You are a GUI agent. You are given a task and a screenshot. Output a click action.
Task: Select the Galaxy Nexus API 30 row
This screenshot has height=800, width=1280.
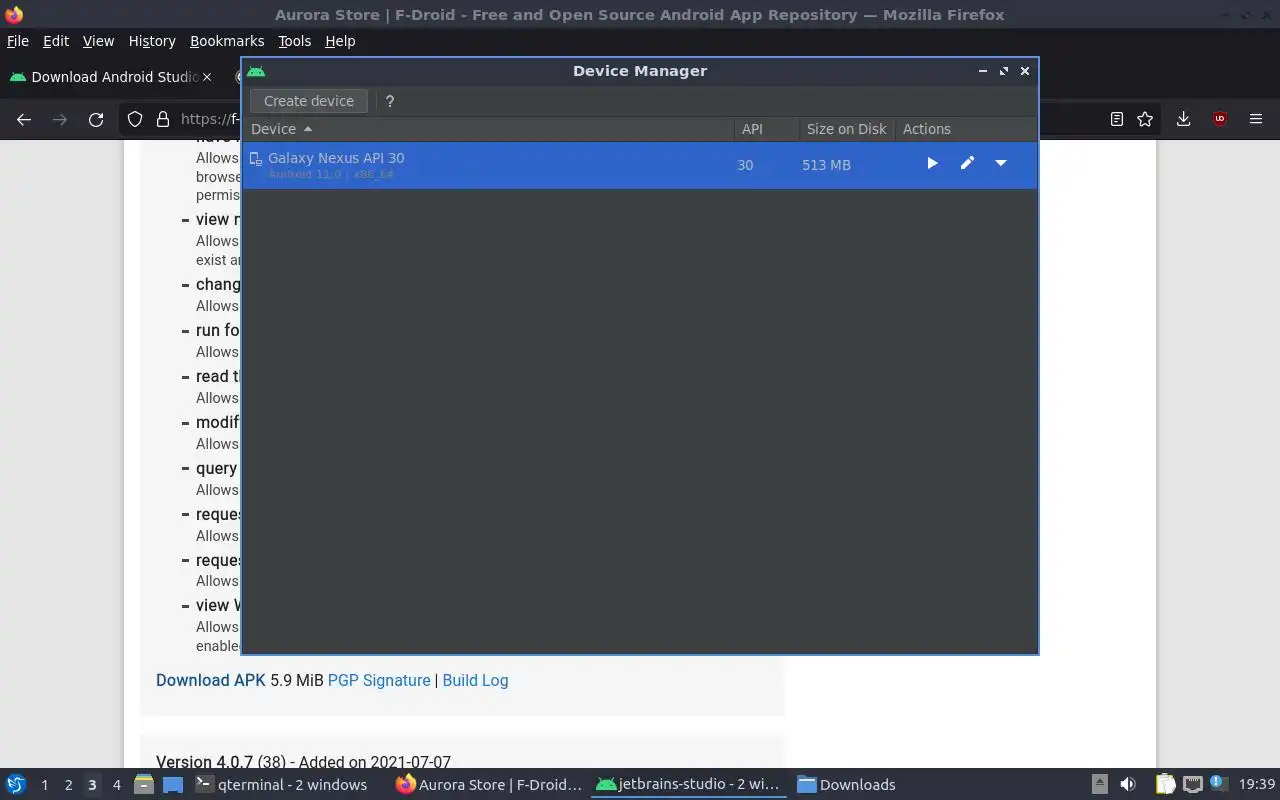(x=640, y=165)
